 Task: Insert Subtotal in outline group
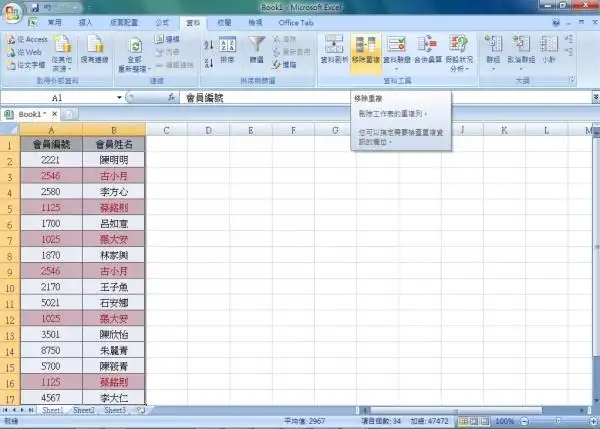tap(549, 49)
